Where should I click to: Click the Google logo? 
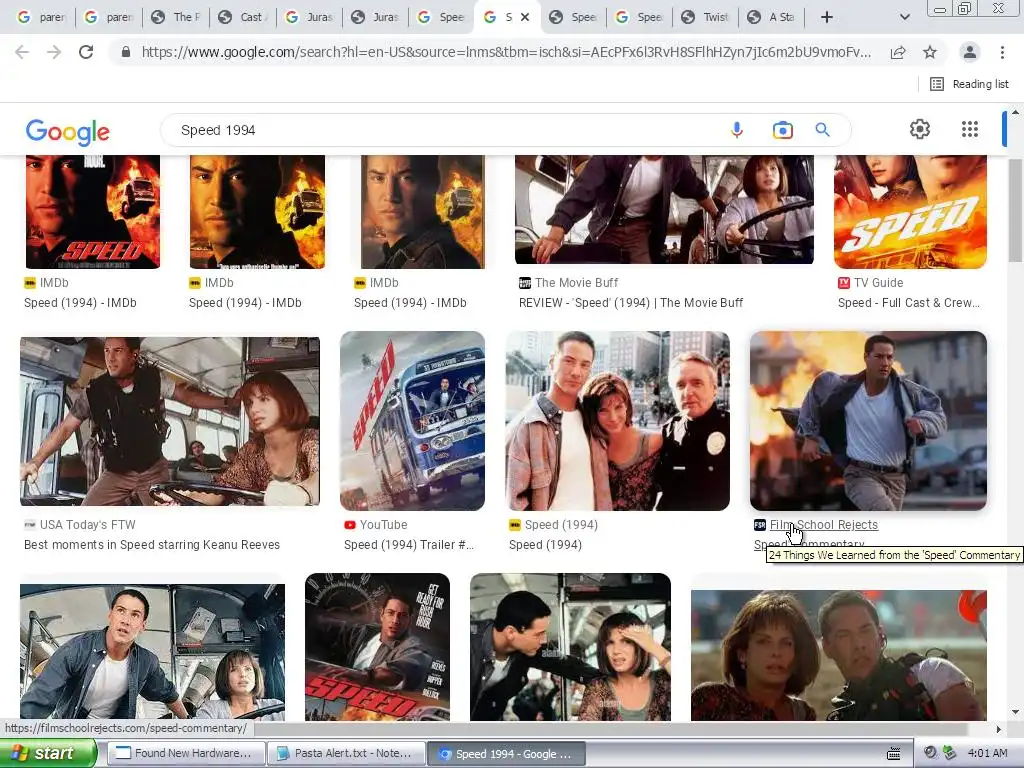pos(68,131)
